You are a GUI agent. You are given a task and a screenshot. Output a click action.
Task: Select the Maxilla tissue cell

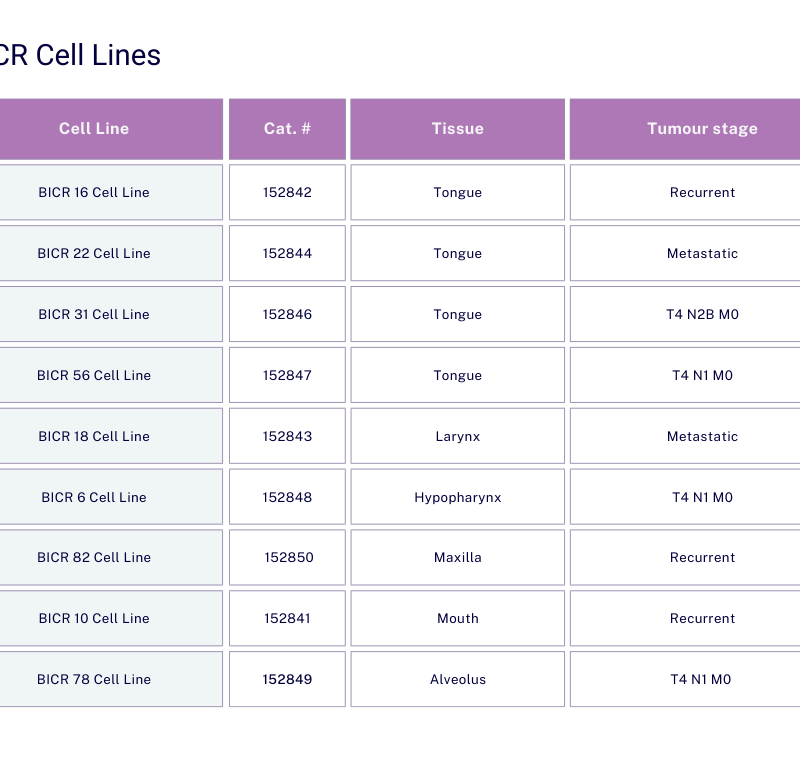coord(458,558)
